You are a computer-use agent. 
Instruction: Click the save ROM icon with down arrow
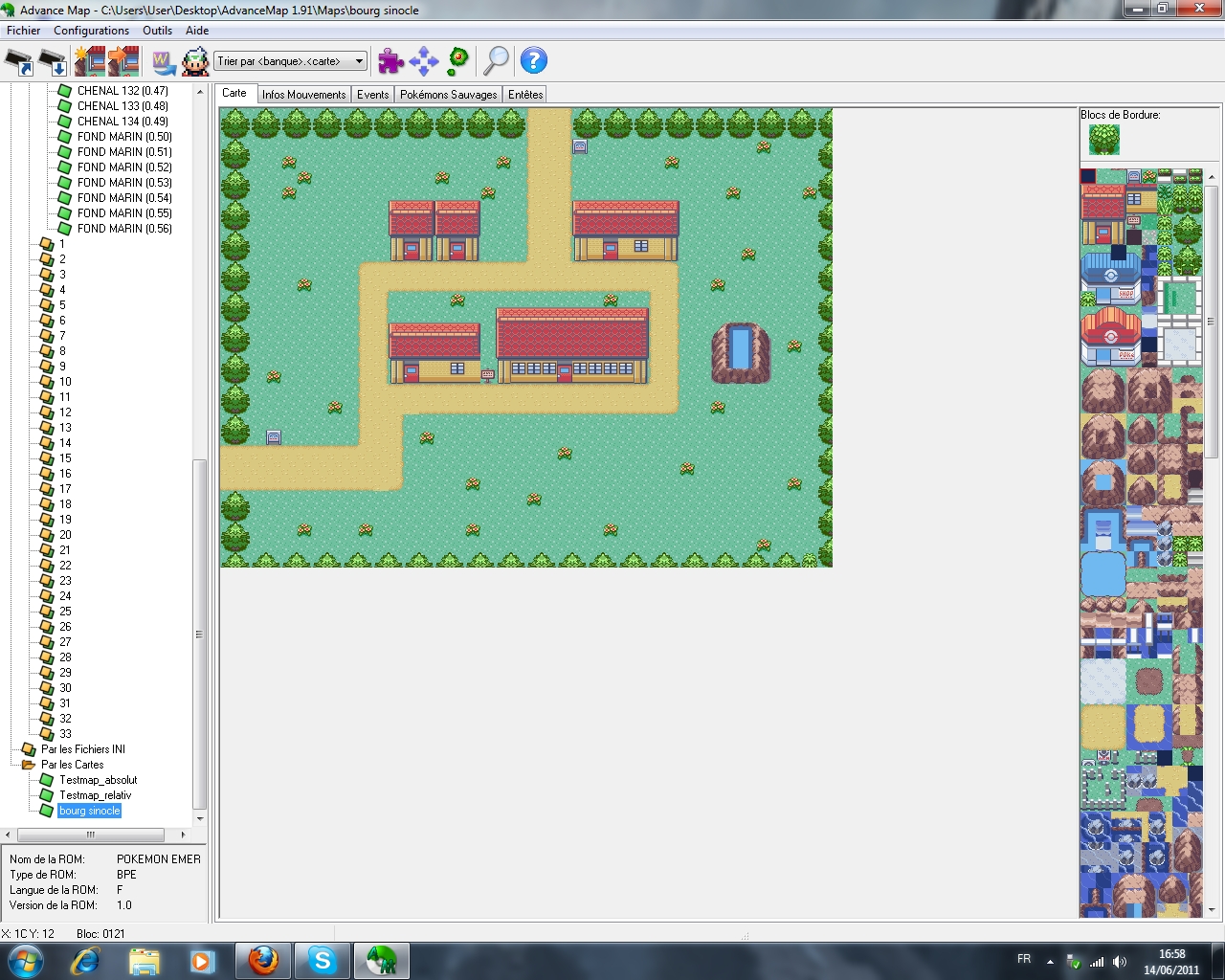52,61
